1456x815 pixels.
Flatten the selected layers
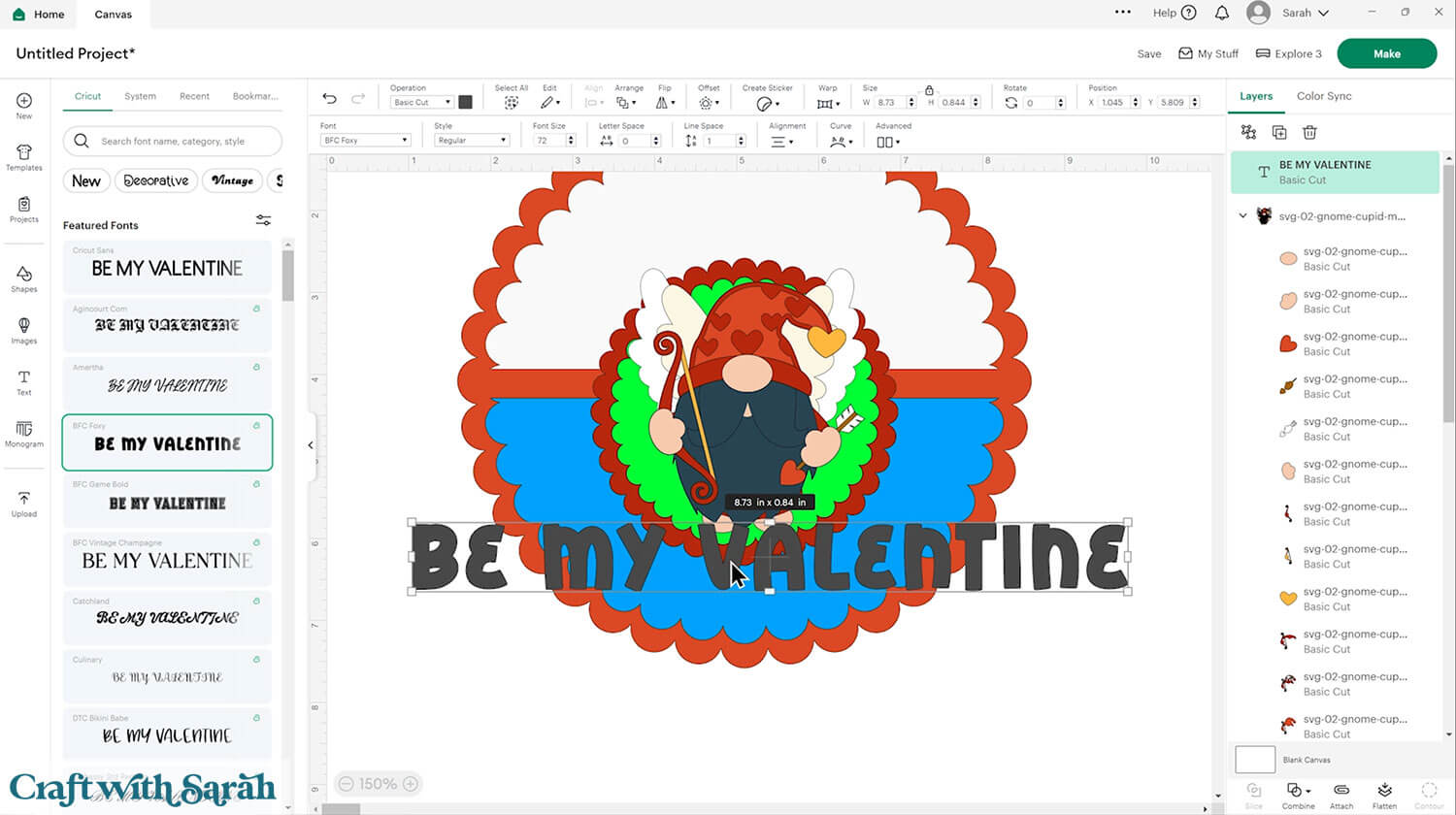1385,794
